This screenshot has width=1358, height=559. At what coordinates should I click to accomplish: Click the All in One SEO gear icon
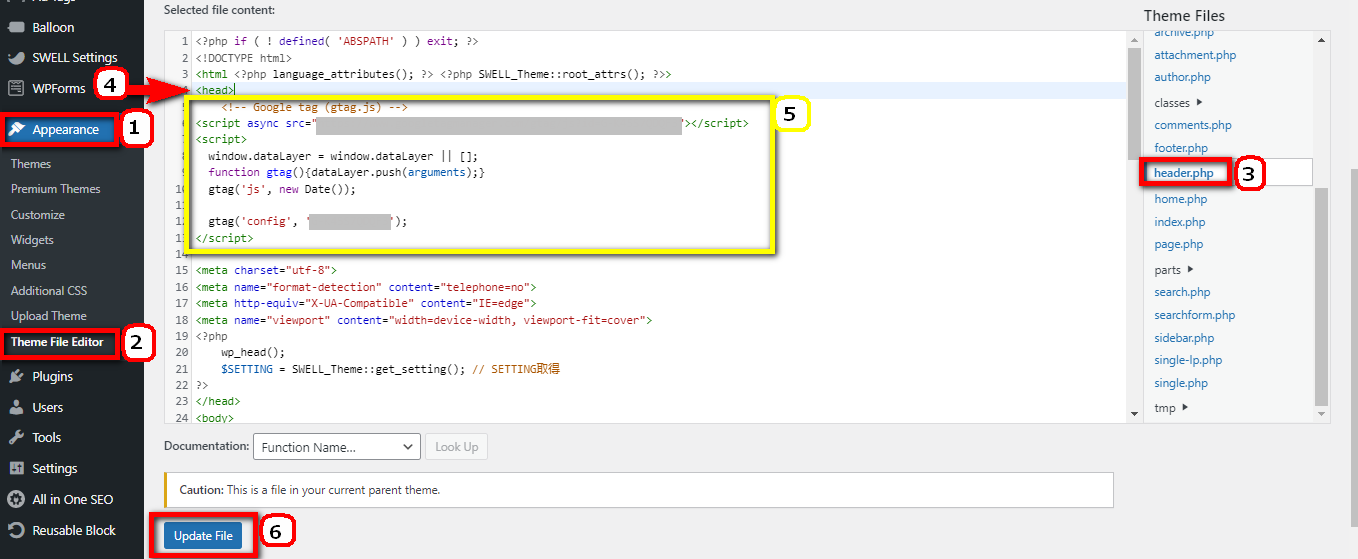(16, 499)
